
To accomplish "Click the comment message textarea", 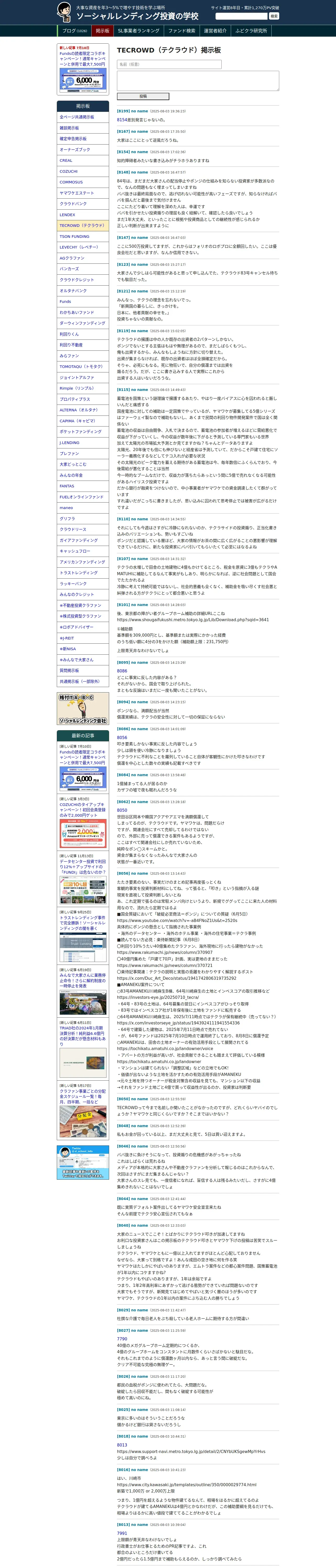I will 198,81.
